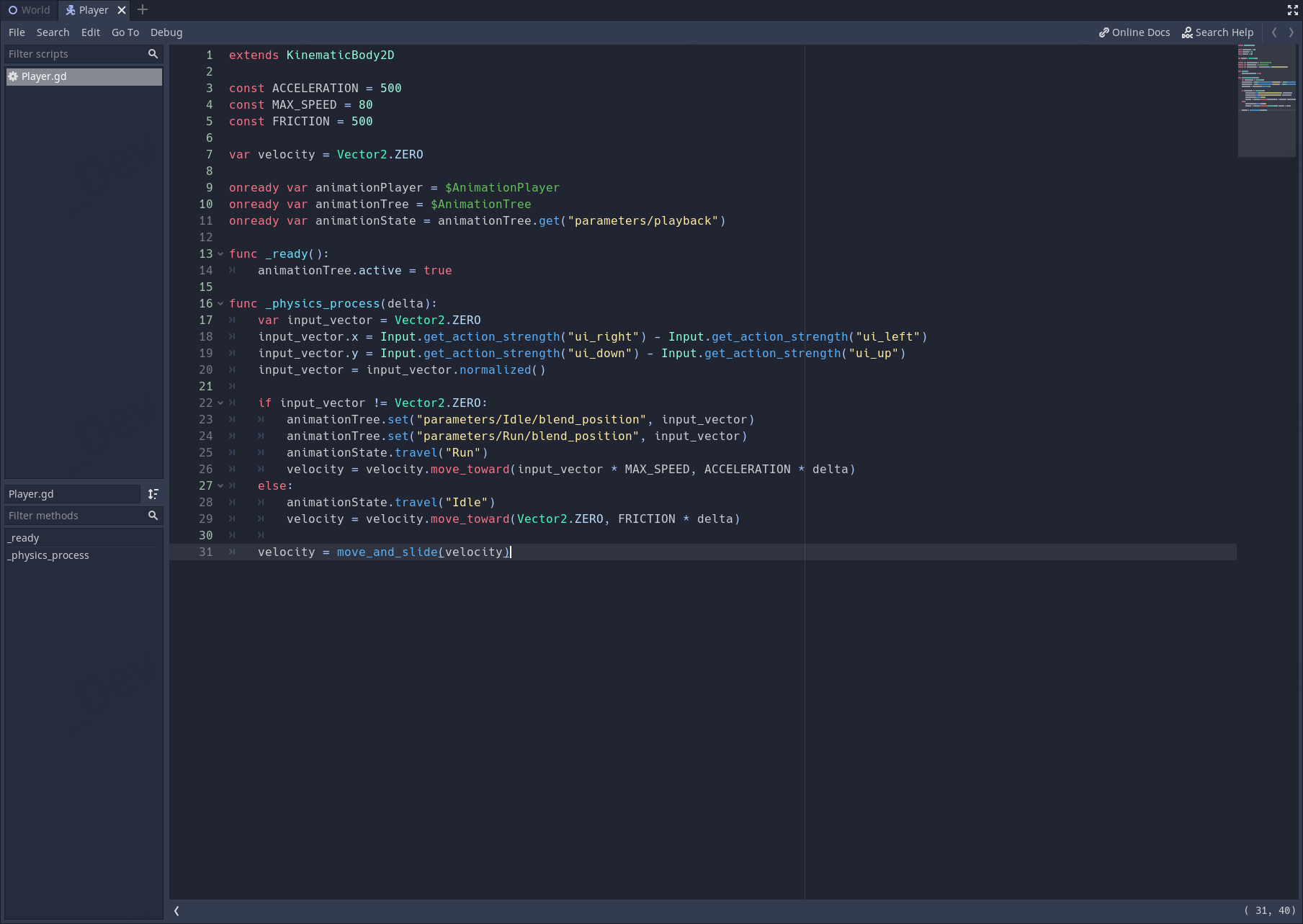Image resolution: width=1303 pixels, height=924 pixels.
Task: Select Player.gd in the script list
Action: click(x=84, y=76)
